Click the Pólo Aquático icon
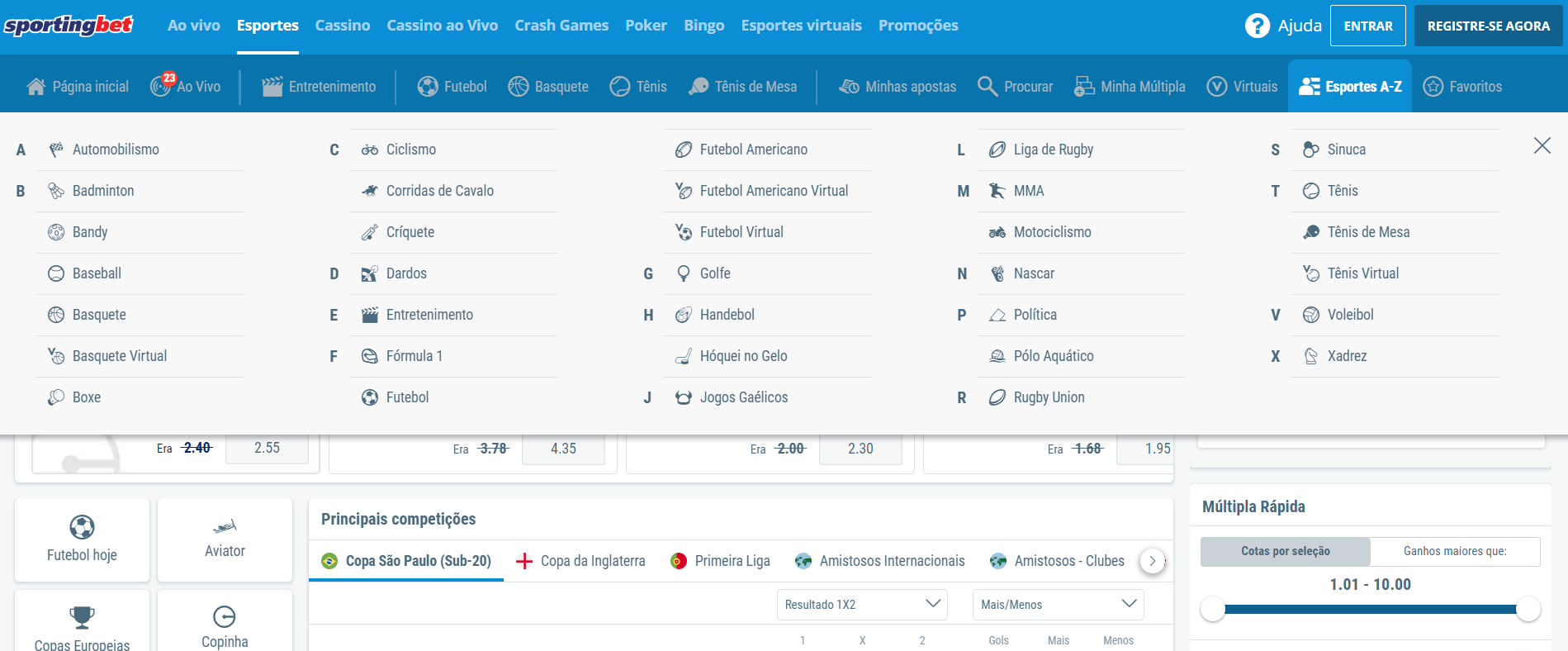This screenshot has height=651, width=1568. 997,356
